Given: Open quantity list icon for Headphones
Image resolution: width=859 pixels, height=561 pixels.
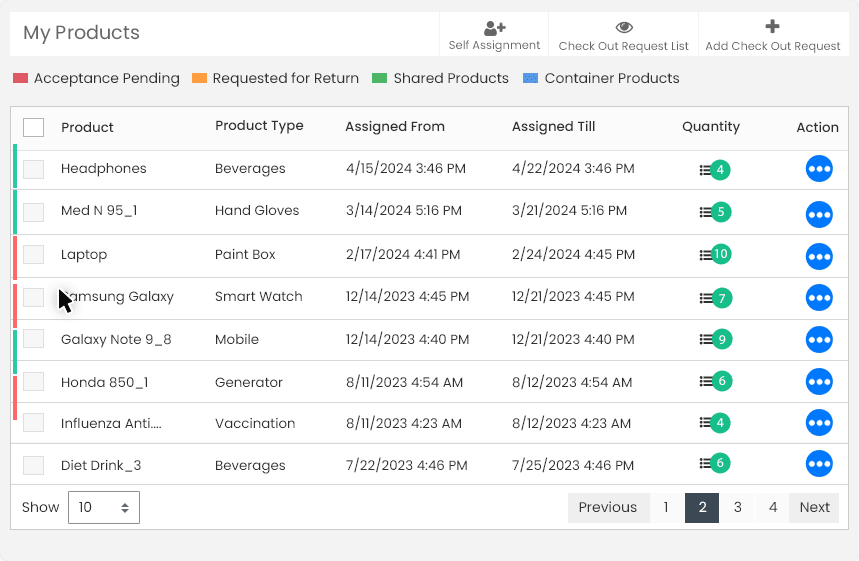Looking at the screenshot, I should [x=706, y=171].
